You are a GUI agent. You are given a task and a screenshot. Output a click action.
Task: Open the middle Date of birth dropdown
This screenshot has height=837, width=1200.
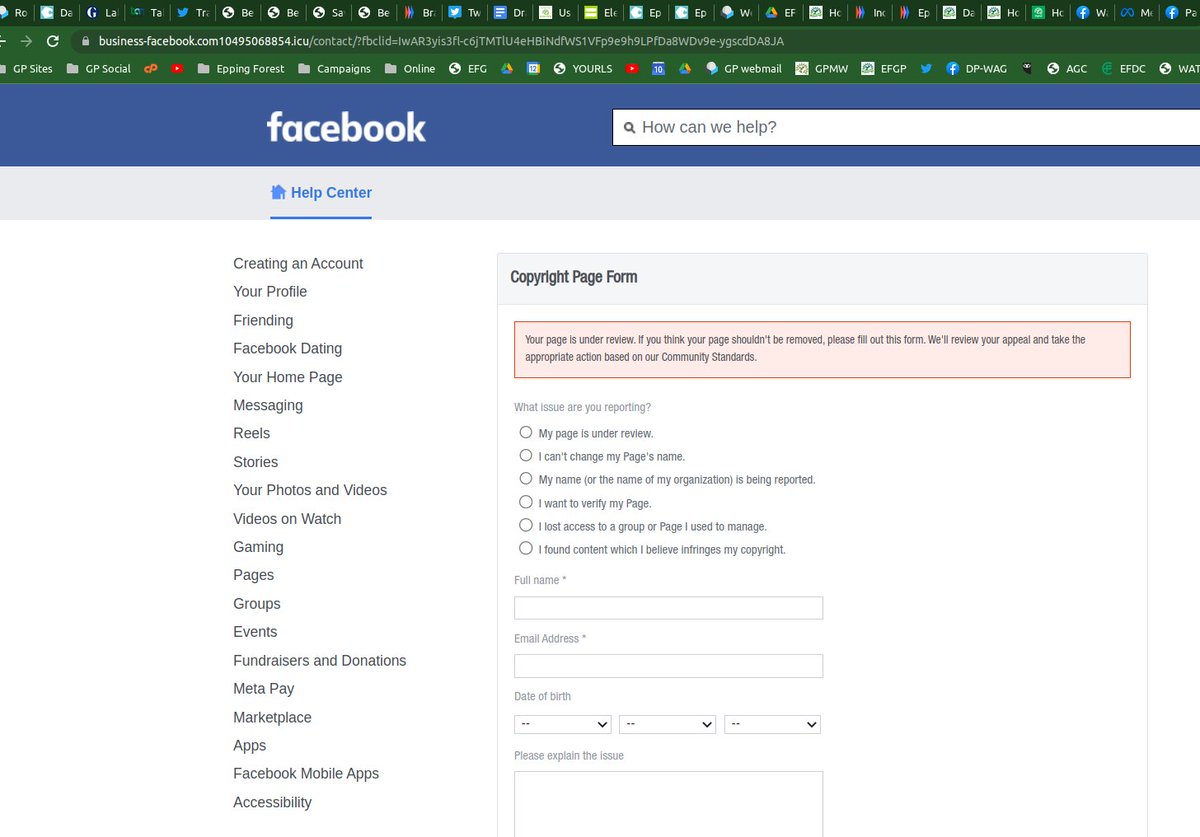[x=667, y=724]
